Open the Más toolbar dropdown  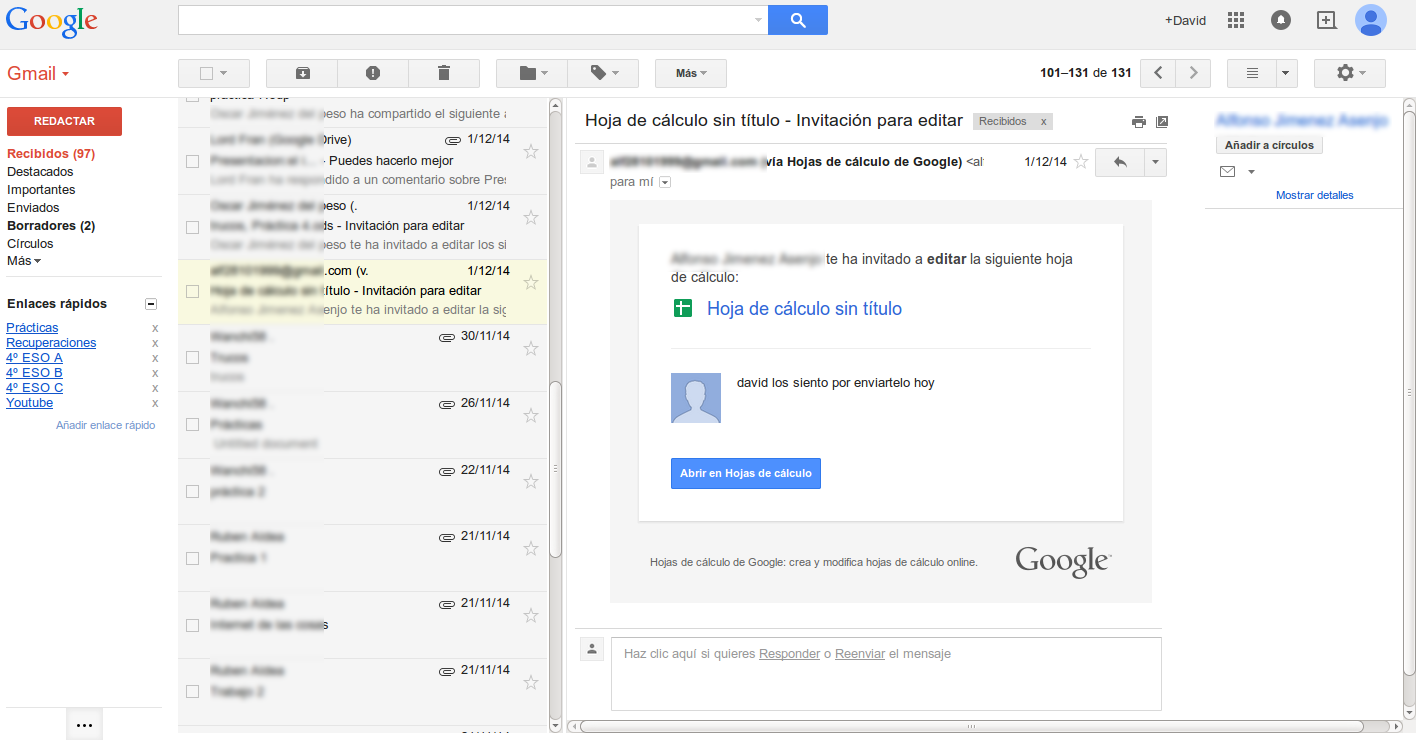click(691, 73)
